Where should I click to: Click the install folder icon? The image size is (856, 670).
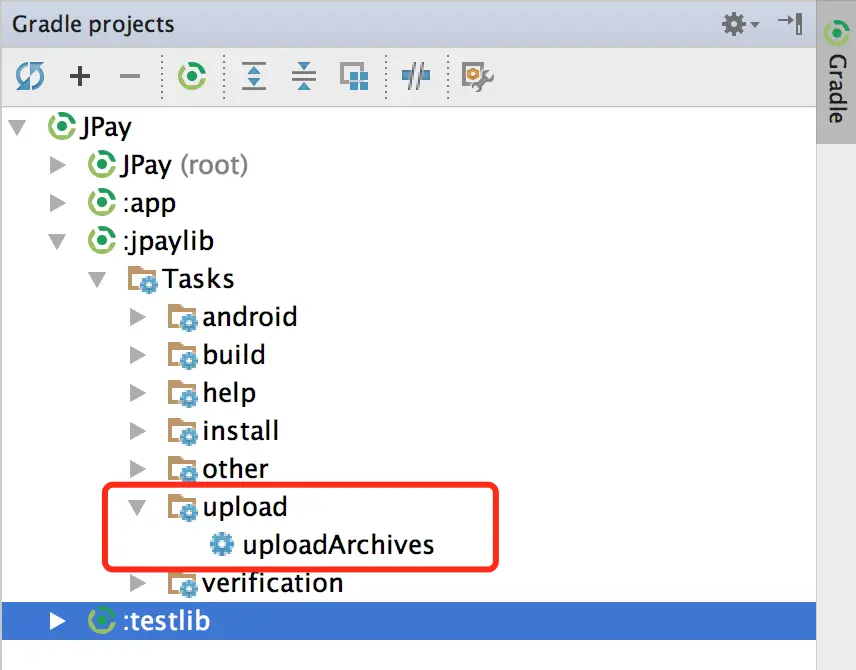182,431
